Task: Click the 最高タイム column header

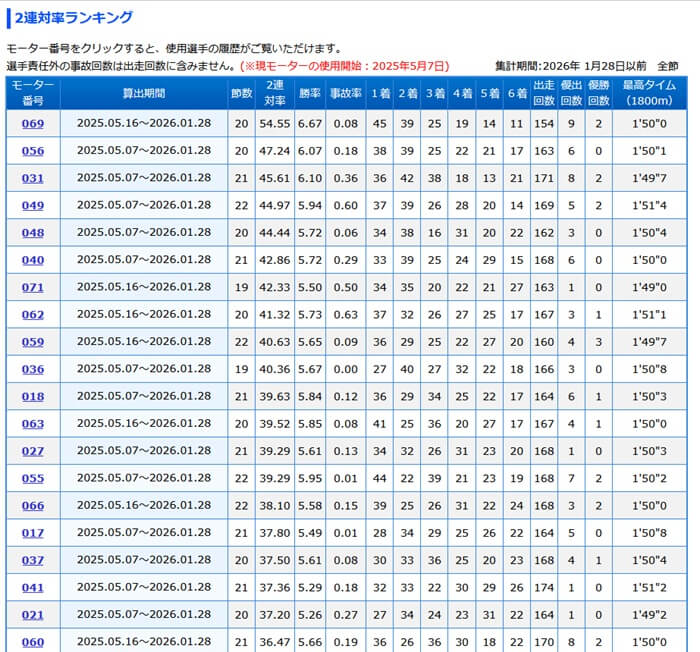Action: point(650,93)
